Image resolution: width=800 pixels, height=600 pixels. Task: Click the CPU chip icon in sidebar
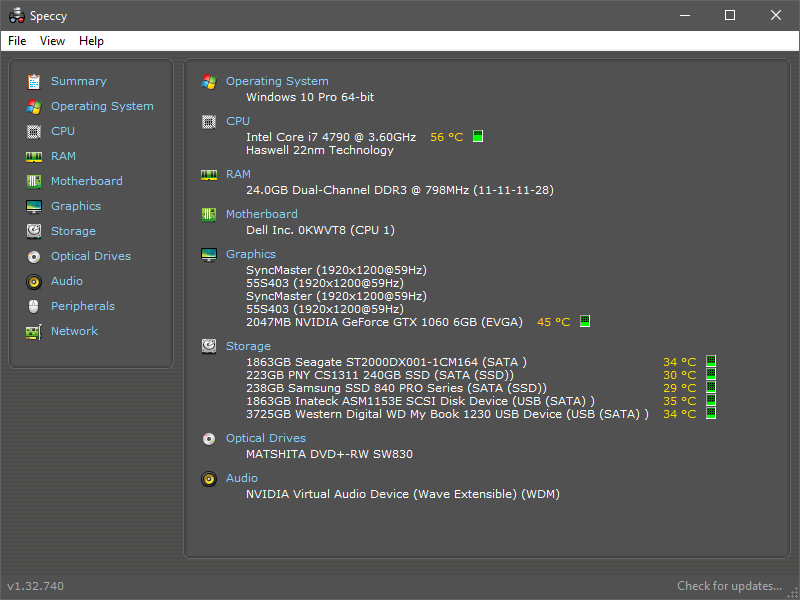pyautogui.click(x=34, y=131)
